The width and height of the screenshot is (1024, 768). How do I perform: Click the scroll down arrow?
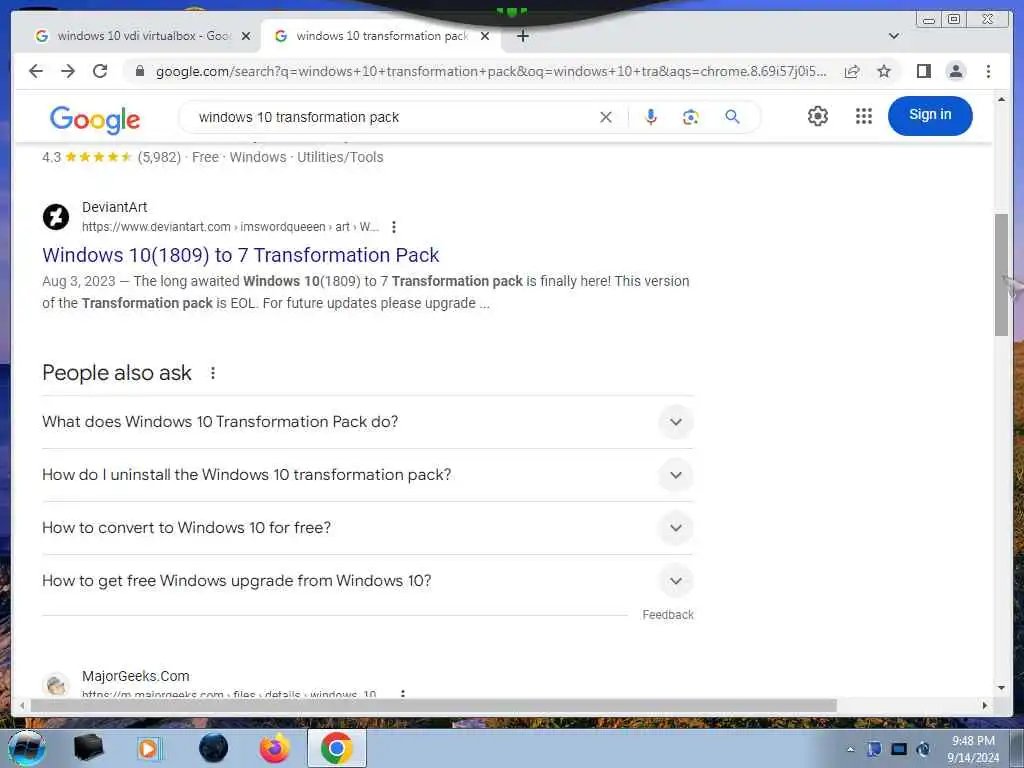tap(1001, 688)
